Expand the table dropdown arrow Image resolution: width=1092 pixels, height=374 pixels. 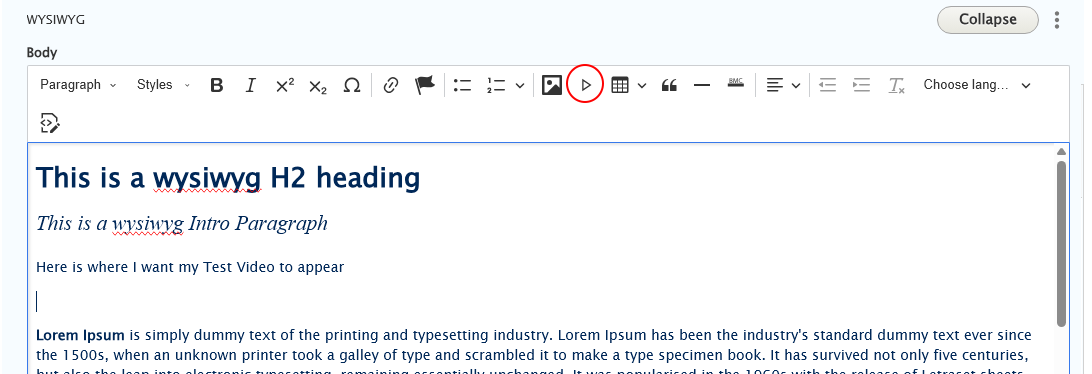coord(642,86)
